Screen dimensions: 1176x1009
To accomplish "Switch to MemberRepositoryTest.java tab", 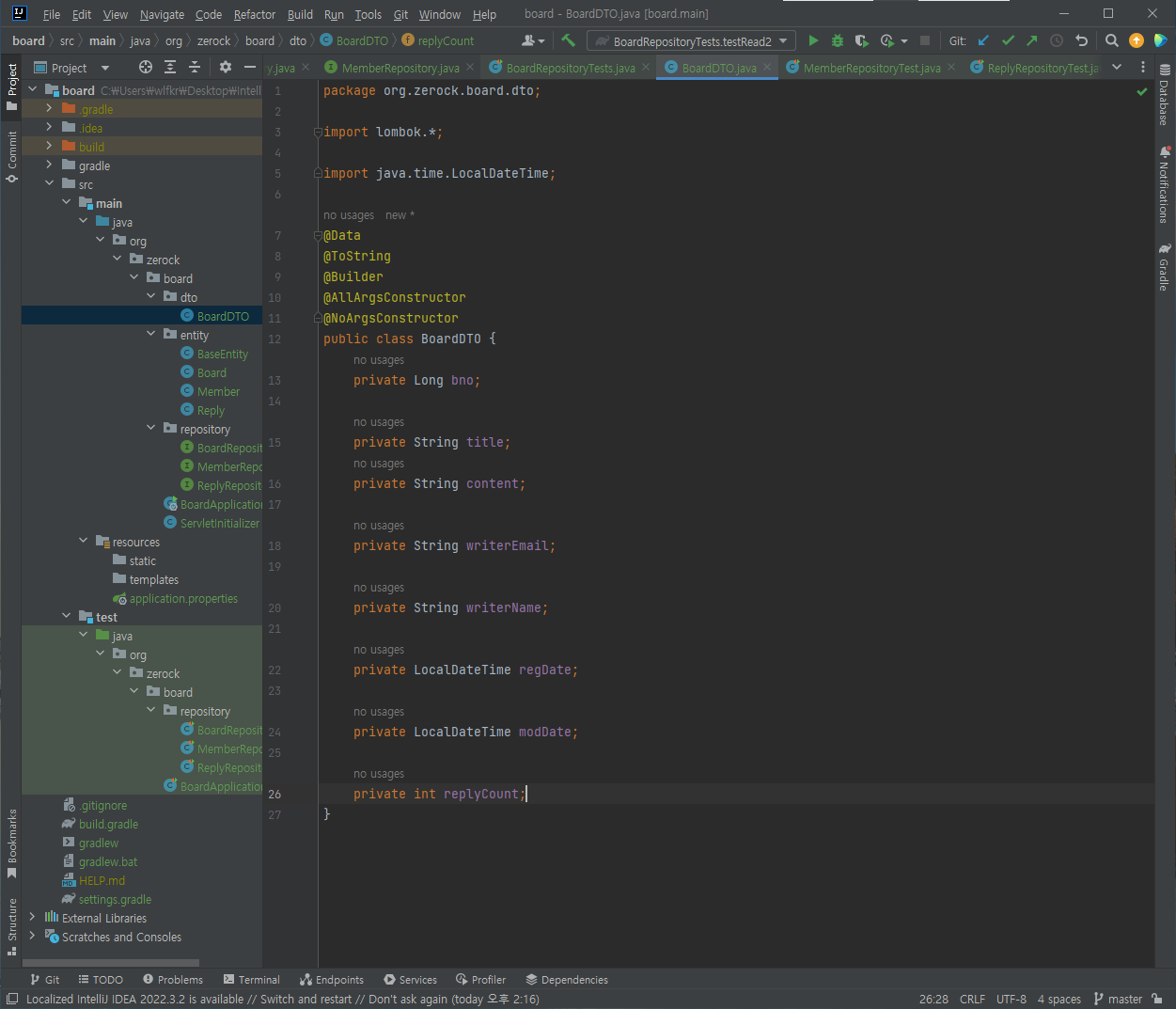I will 871,68.
